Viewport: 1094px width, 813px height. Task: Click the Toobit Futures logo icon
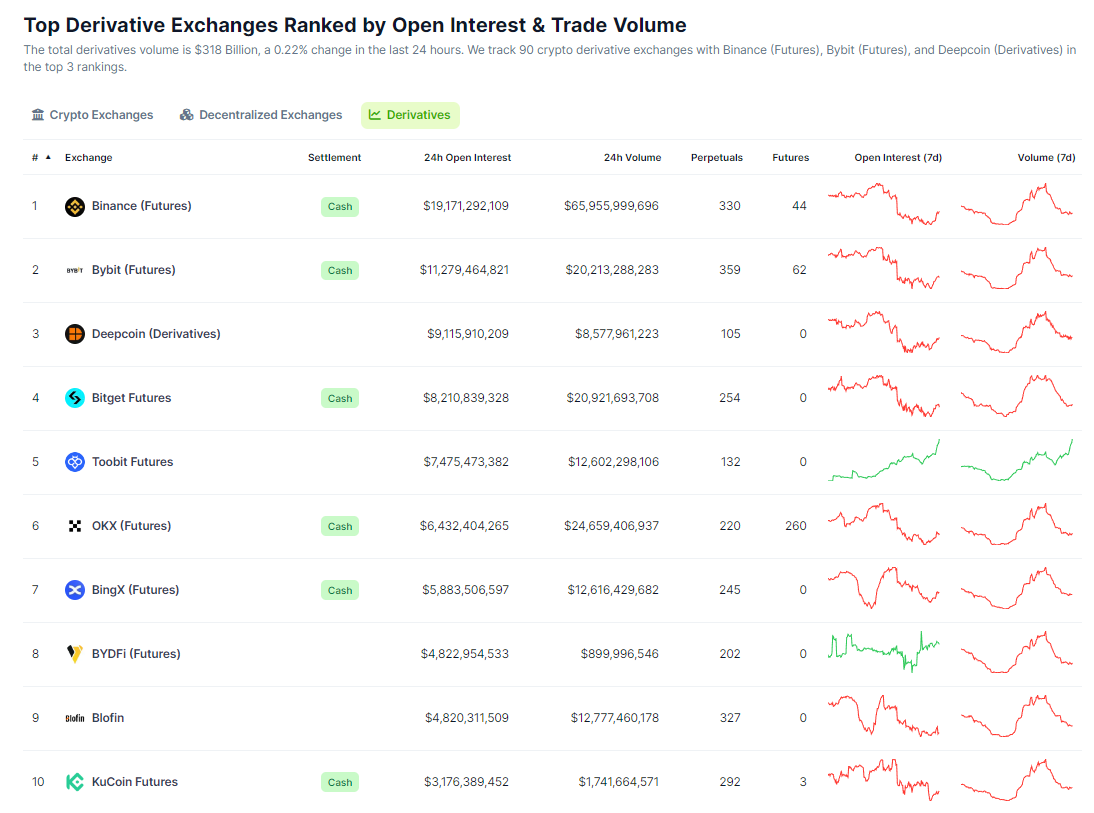point(75,462)
